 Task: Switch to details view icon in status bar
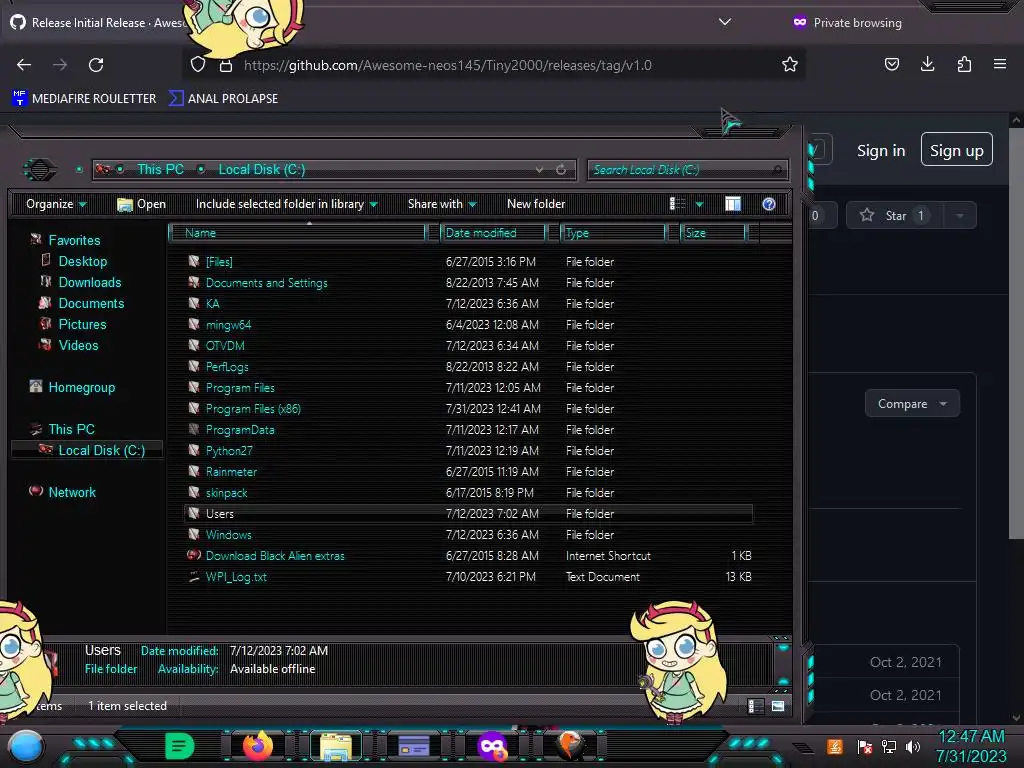(756, 706)
